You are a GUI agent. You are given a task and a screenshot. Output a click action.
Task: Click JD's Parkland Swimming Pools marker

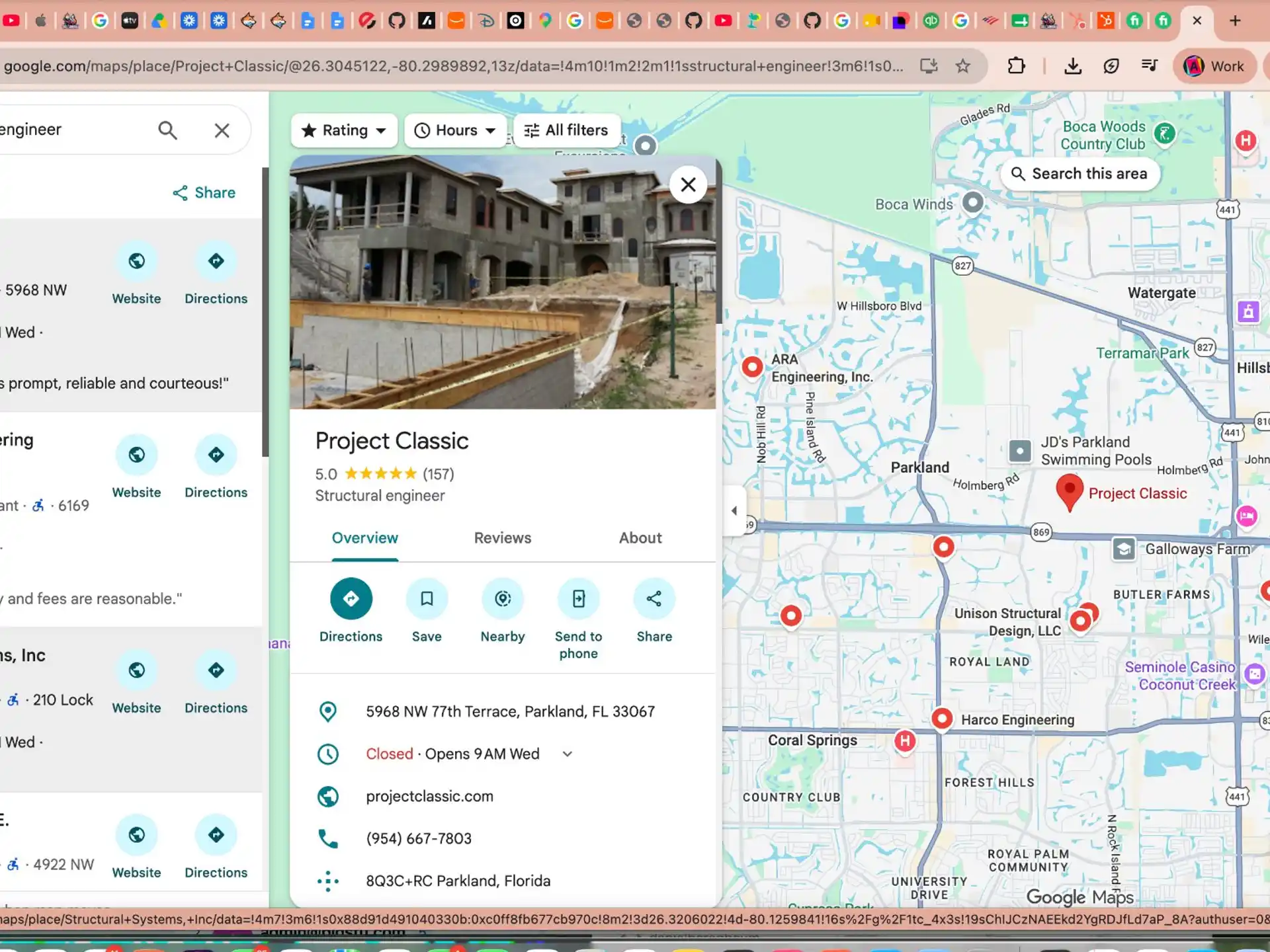[x=1020, y=452]
